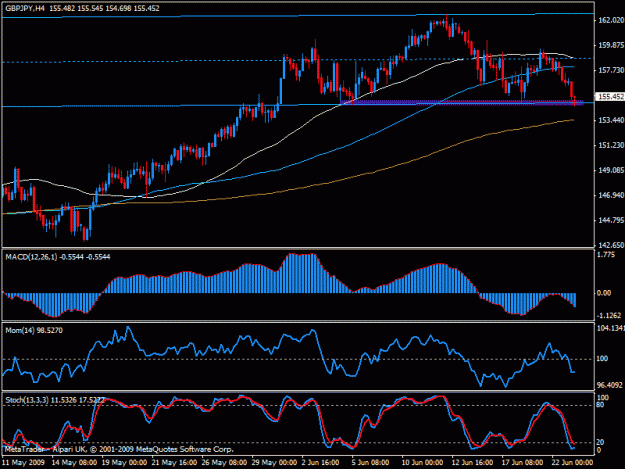Click the Momentum scale value 96.4092
The height and width of the screenshot is (469, 625).
tap(609, 385)
